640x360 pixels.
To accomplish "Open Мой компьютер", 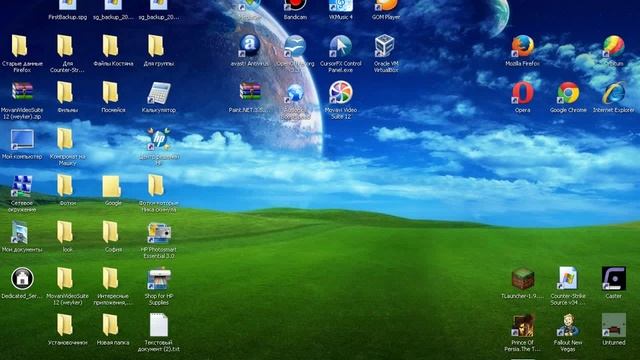I will click(x=22, y=139).
